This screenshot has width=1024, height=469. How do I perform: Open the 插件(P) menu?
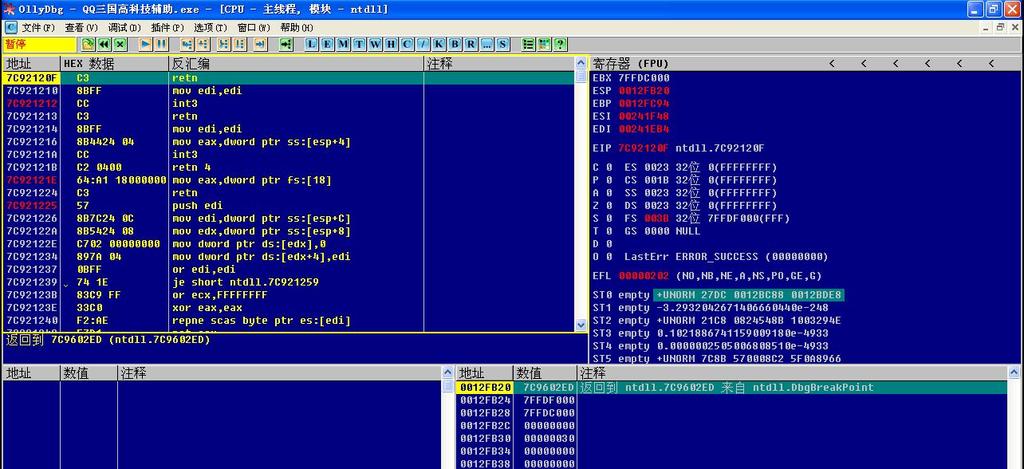tap(167, 27)
